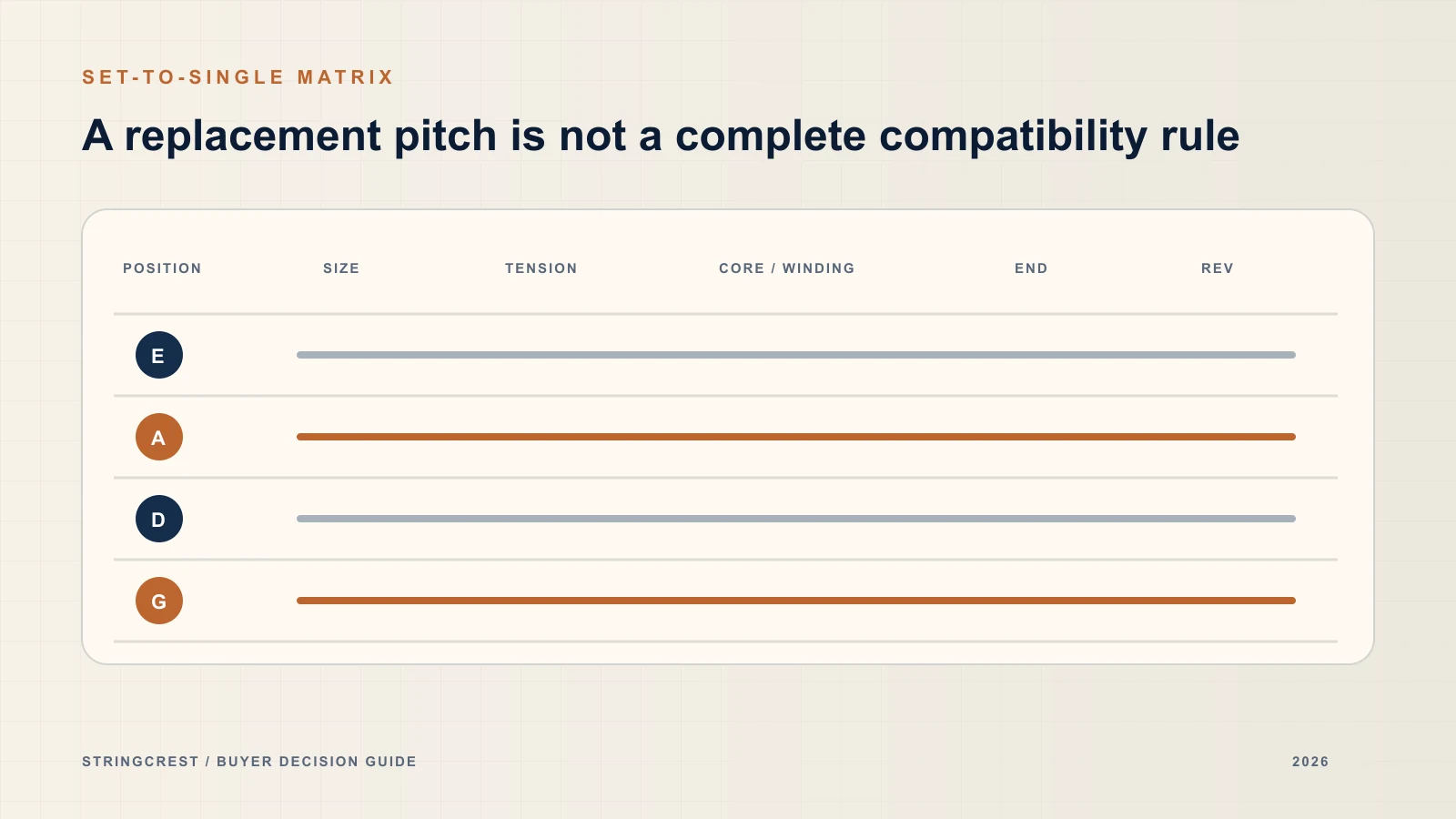The width and height of the screenshot is (1456, 819).
Task: Click the SET-TO-SINGLE MATRIX label
Action: tap(238, 77)
